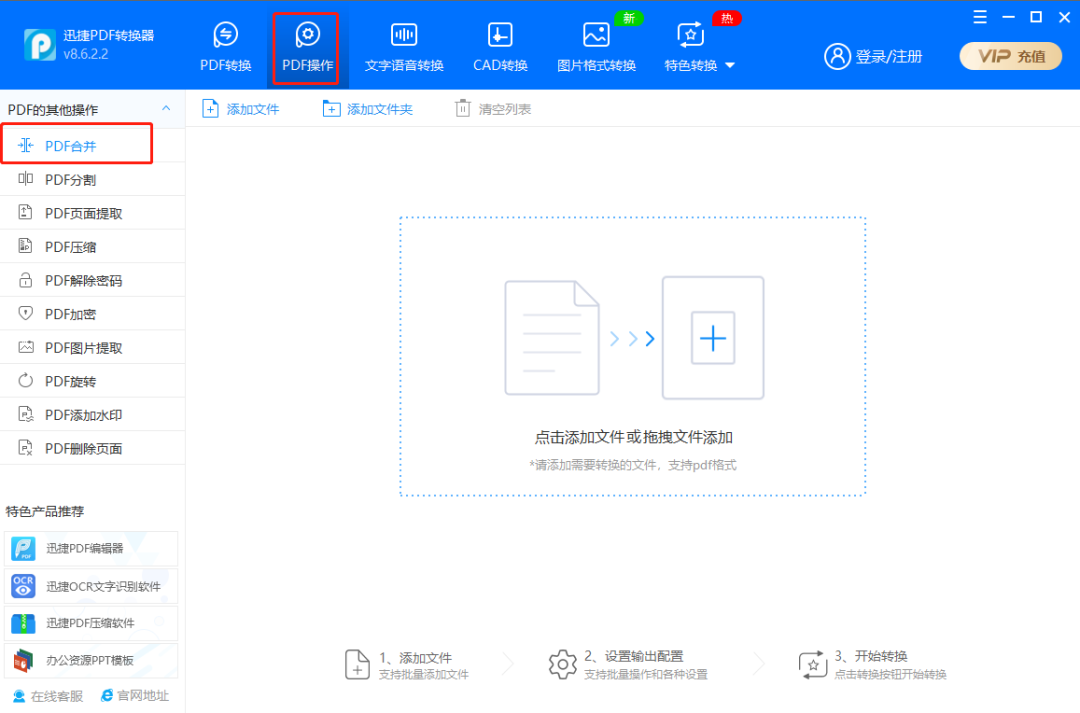Open 迅捷OCR文字识别软件 product recommendation

91,586
